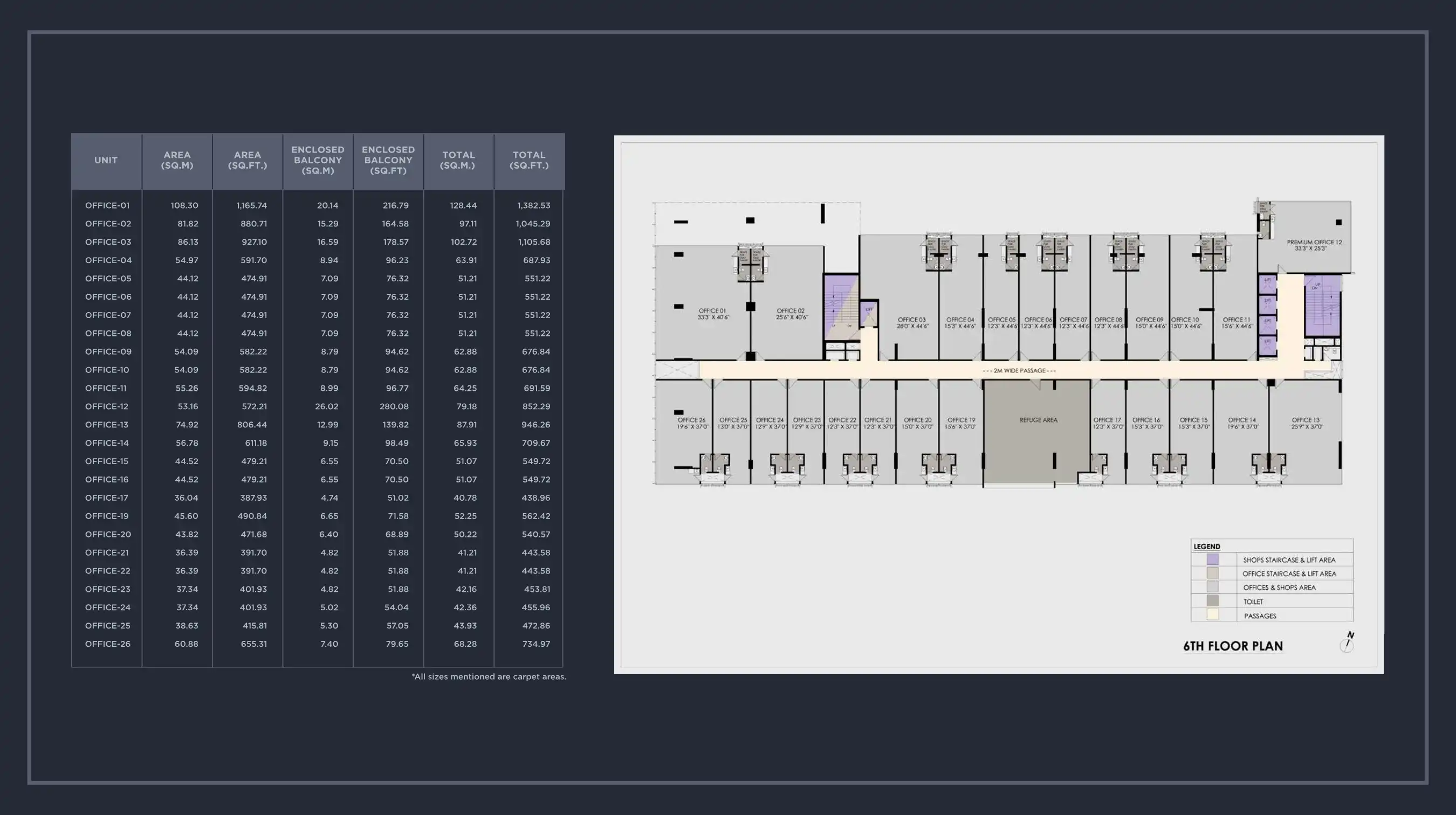The width and height of the screenshot is (1456, 815).
Task: Toggle the PASSAGES legend entry
Action: point(1259,616)
